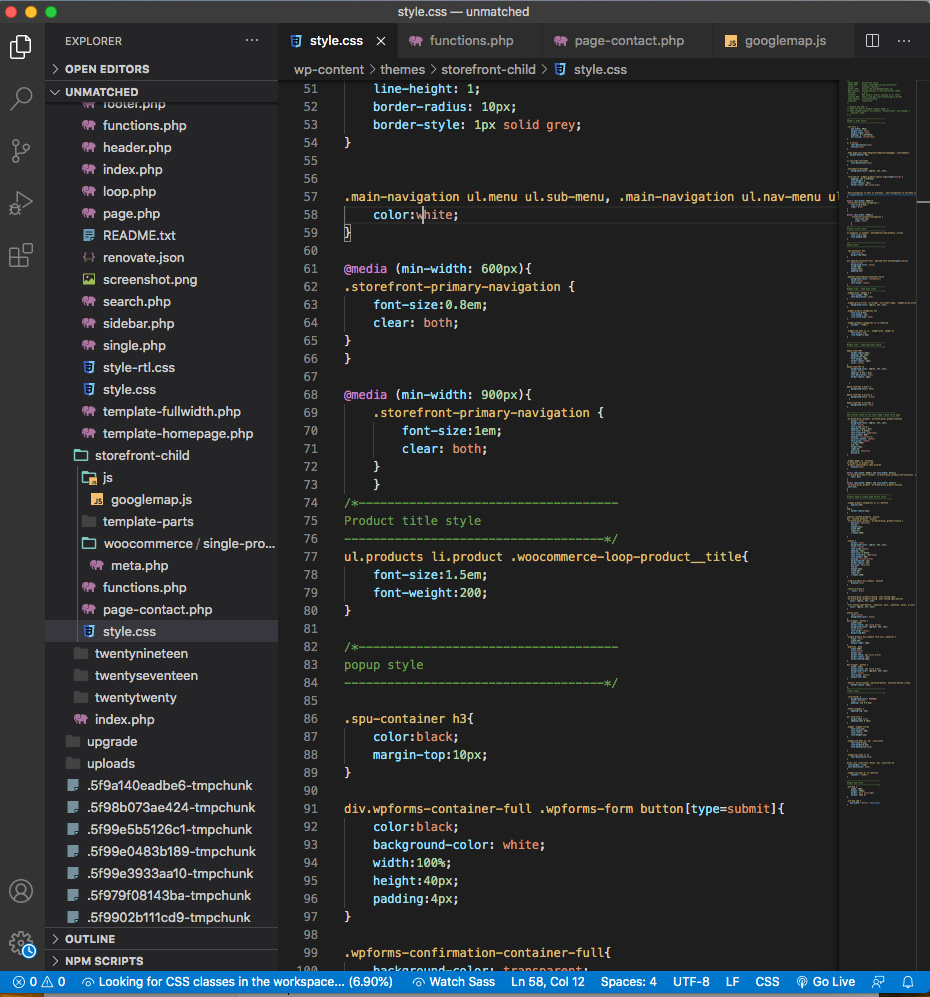Click the Looking for CSS classes status item

(237, 981)
